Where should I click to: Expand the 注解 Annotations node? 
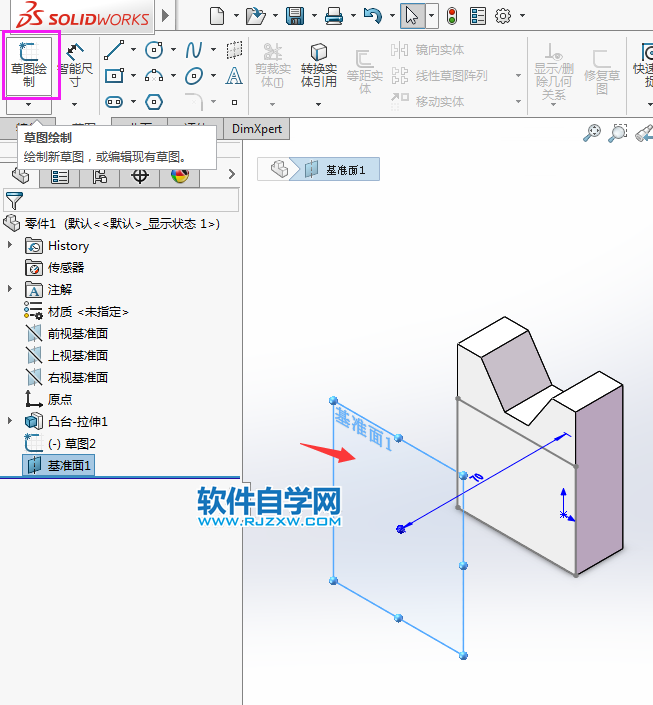[x=10, y=289]
